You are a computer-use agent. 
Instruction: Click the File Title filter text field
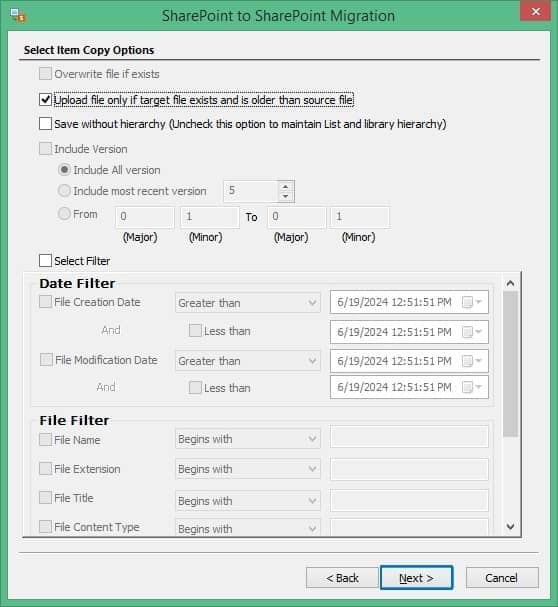click(x=409, y=501)
